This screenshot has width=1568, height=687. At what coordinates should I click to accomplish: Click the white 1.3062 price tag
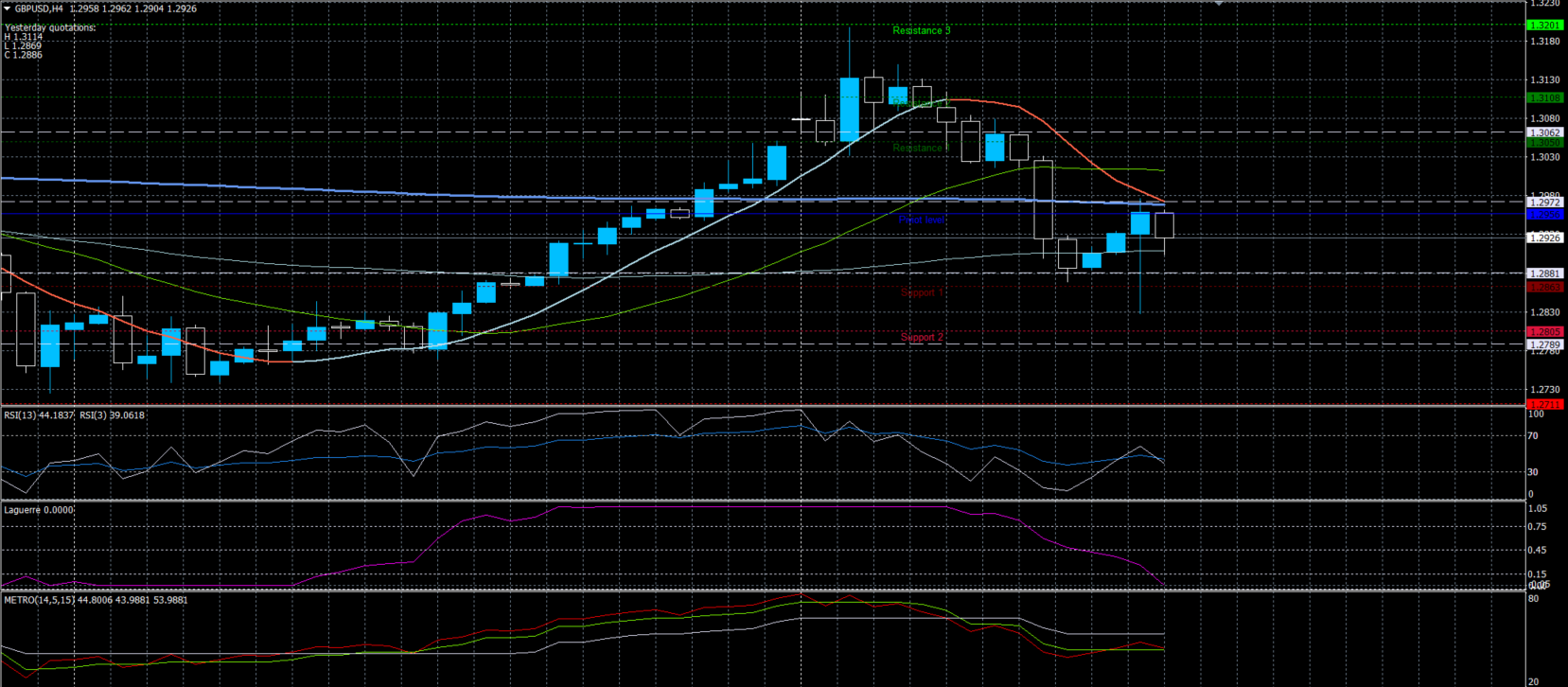pyautogui.click(x=1545, y=133)
